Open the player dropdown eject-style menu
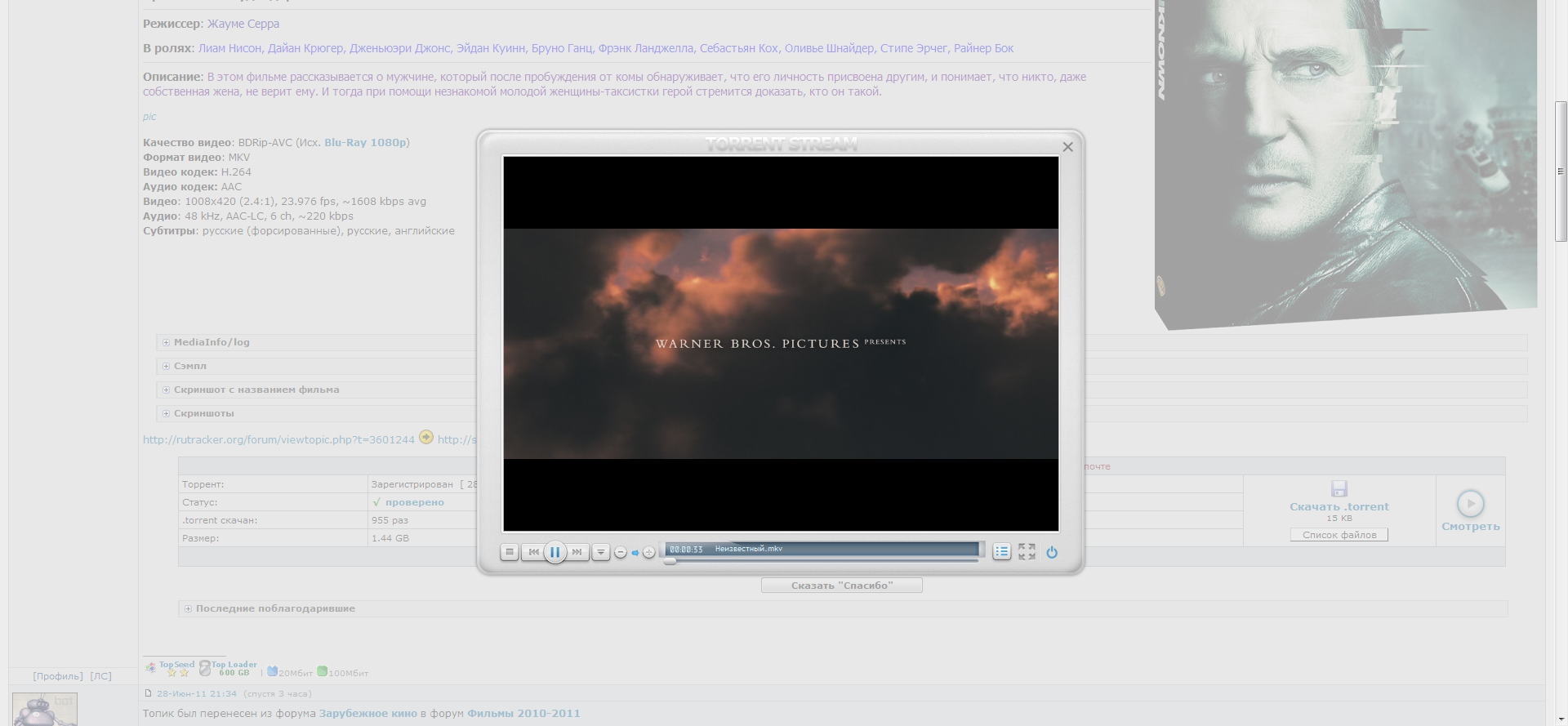 click(601, 552)
